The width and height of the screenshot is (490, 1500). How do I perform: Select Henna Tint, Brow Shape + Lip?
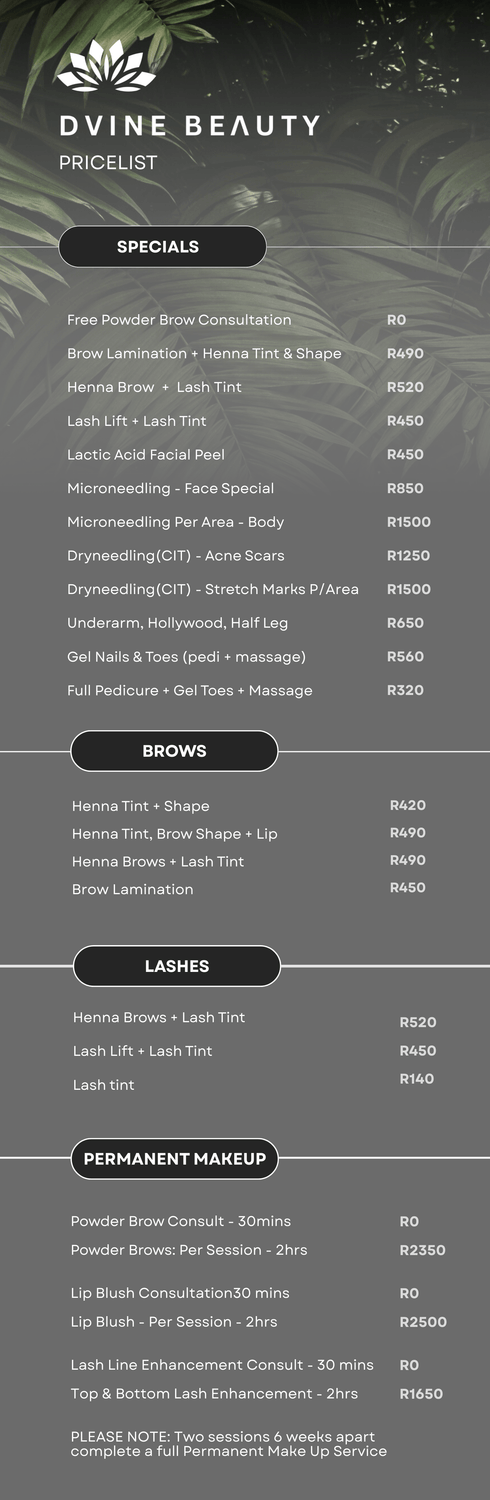tap(175, 834)
